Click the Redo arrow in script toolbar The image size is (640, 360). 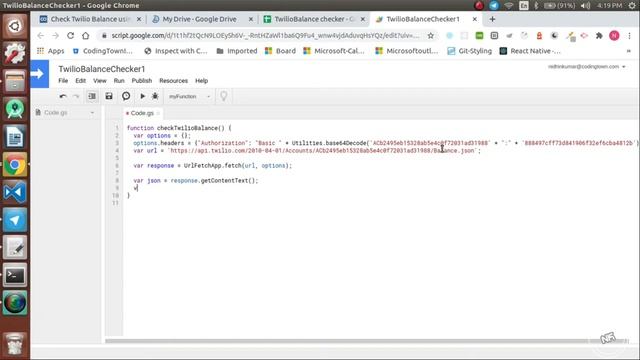click(76, 96)
